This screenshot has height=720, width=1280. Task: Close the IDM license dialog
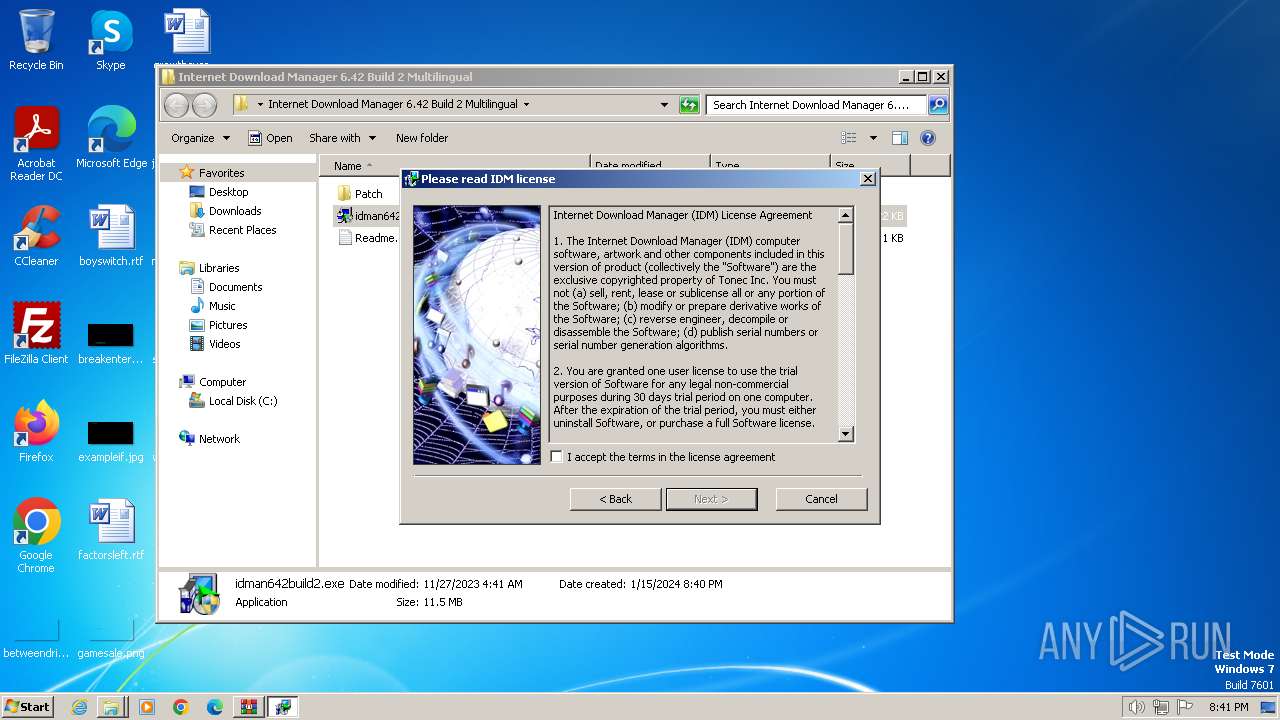pyautogui.click(x=868, y=179)
